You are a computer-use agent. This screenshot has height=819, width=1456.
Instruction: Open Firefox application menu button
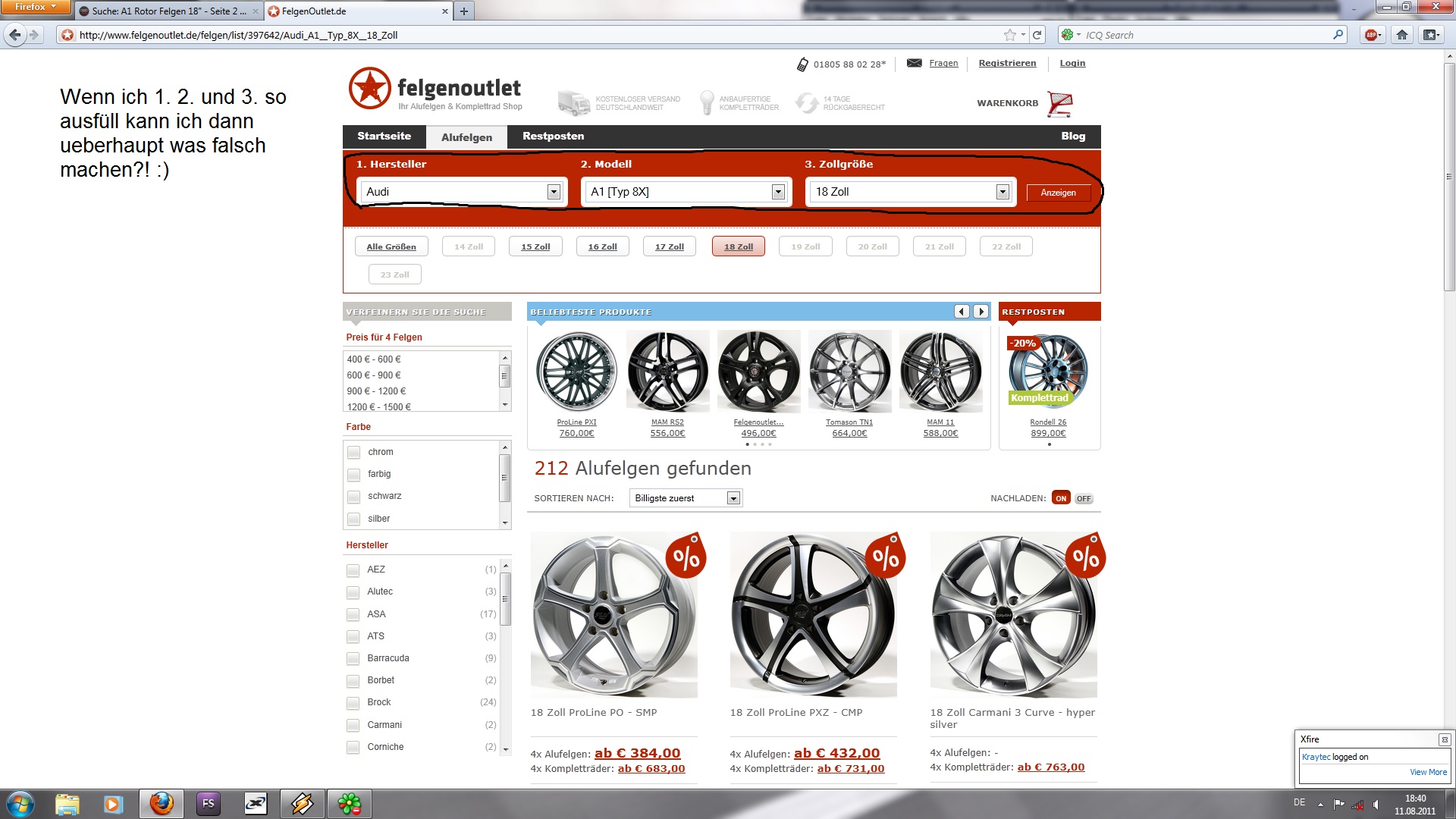click(x=35, y=7)
